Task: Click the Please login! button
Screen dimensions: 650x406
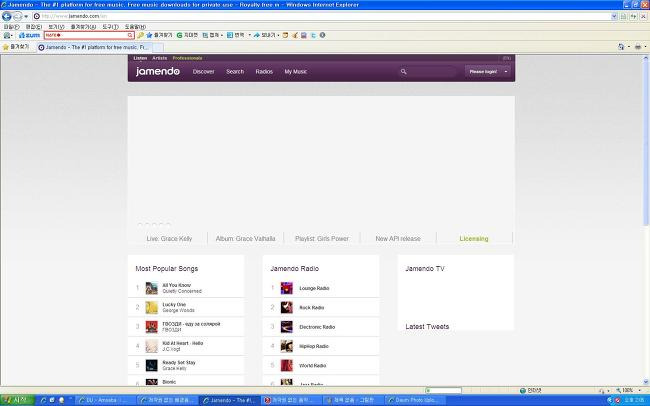Action: point(483,71)
